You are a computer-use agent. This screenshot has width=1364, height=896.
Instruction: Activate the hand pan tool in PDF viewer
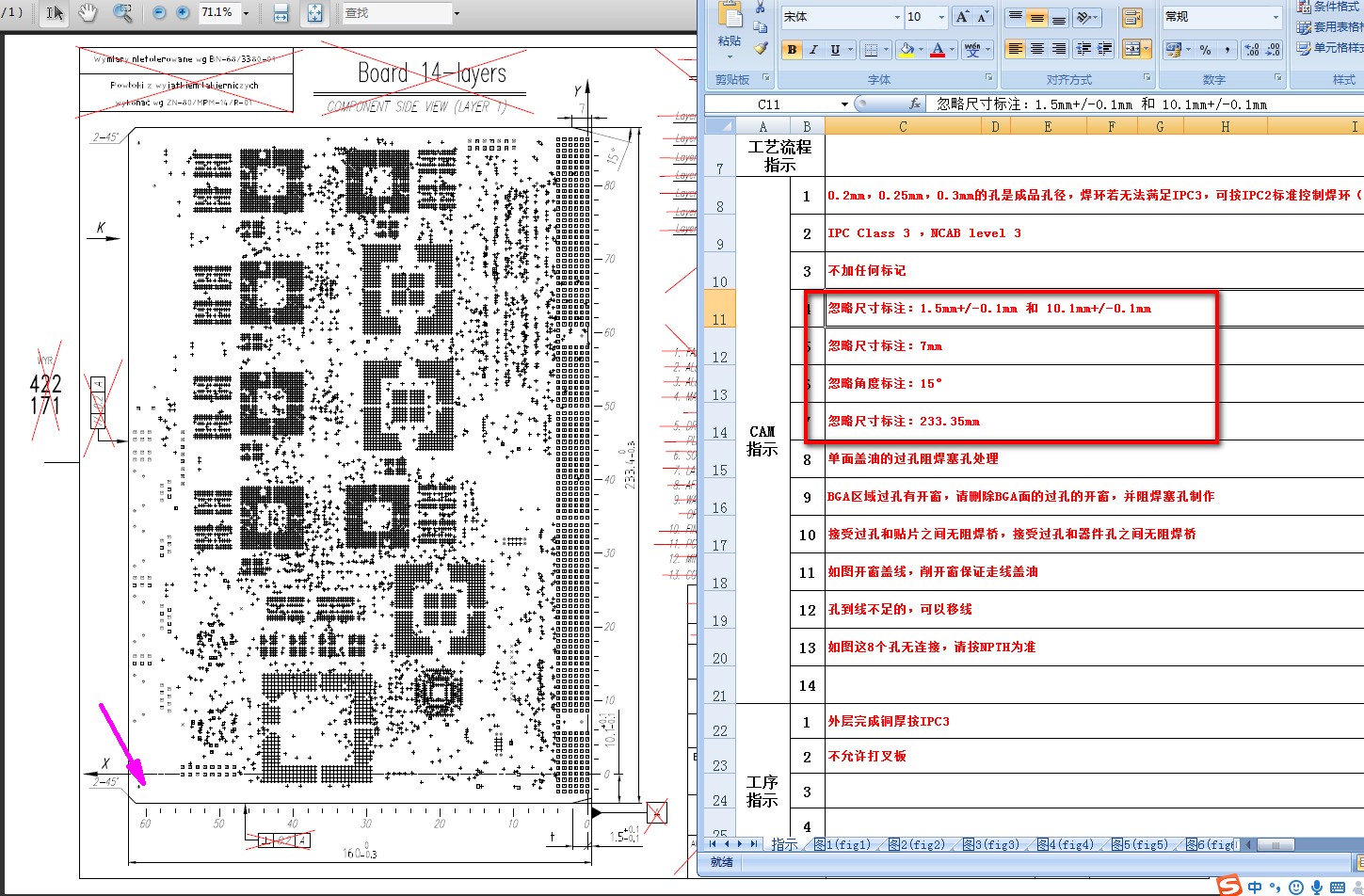coord(88,13)
